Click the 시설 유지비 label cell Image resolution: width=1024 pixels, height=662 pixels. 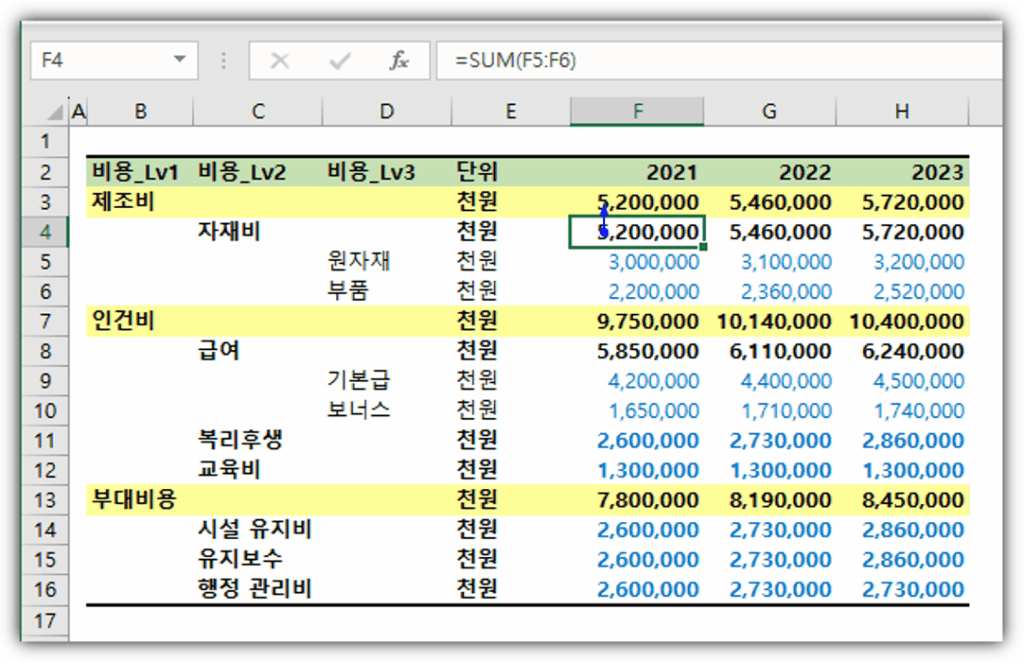click(258, 530)
